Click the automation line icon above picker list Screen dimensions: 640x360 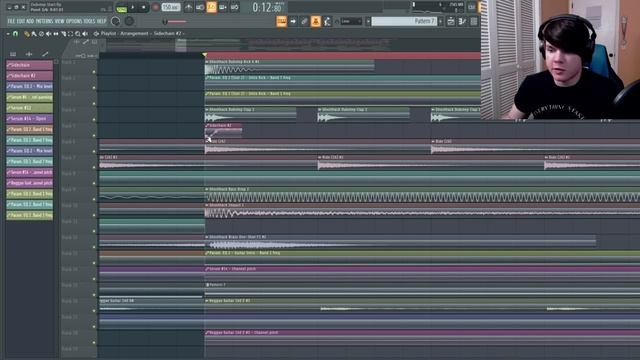(45, 54)
